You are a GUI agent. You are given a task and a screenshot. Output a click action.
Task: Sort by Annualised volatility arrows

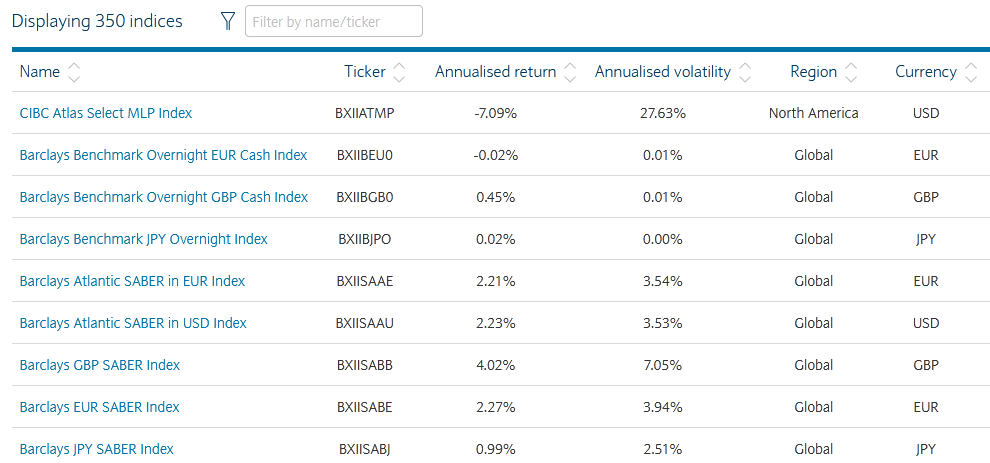click(744, 72)
